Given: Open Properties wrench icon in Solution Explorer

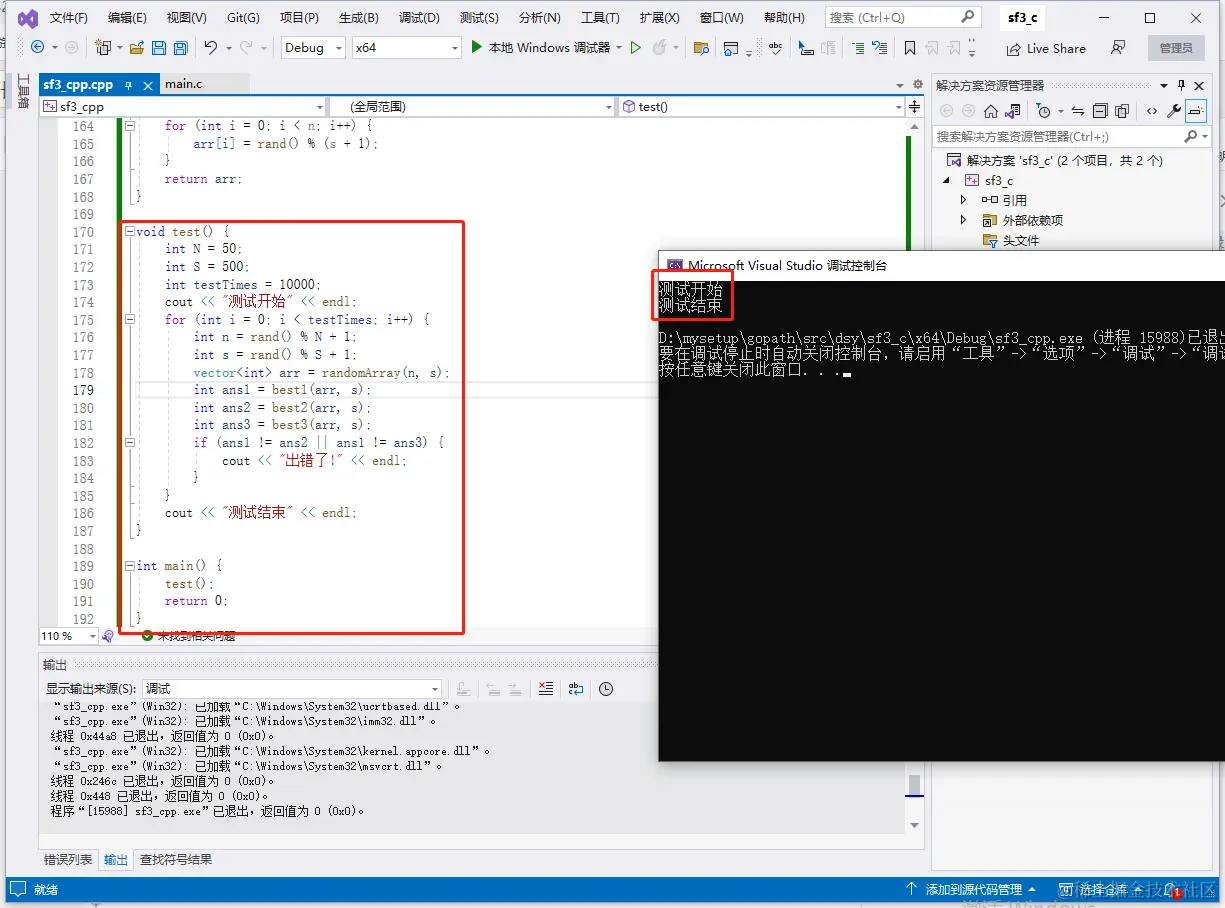Looking at the screenshot, I should [1174, 111].
